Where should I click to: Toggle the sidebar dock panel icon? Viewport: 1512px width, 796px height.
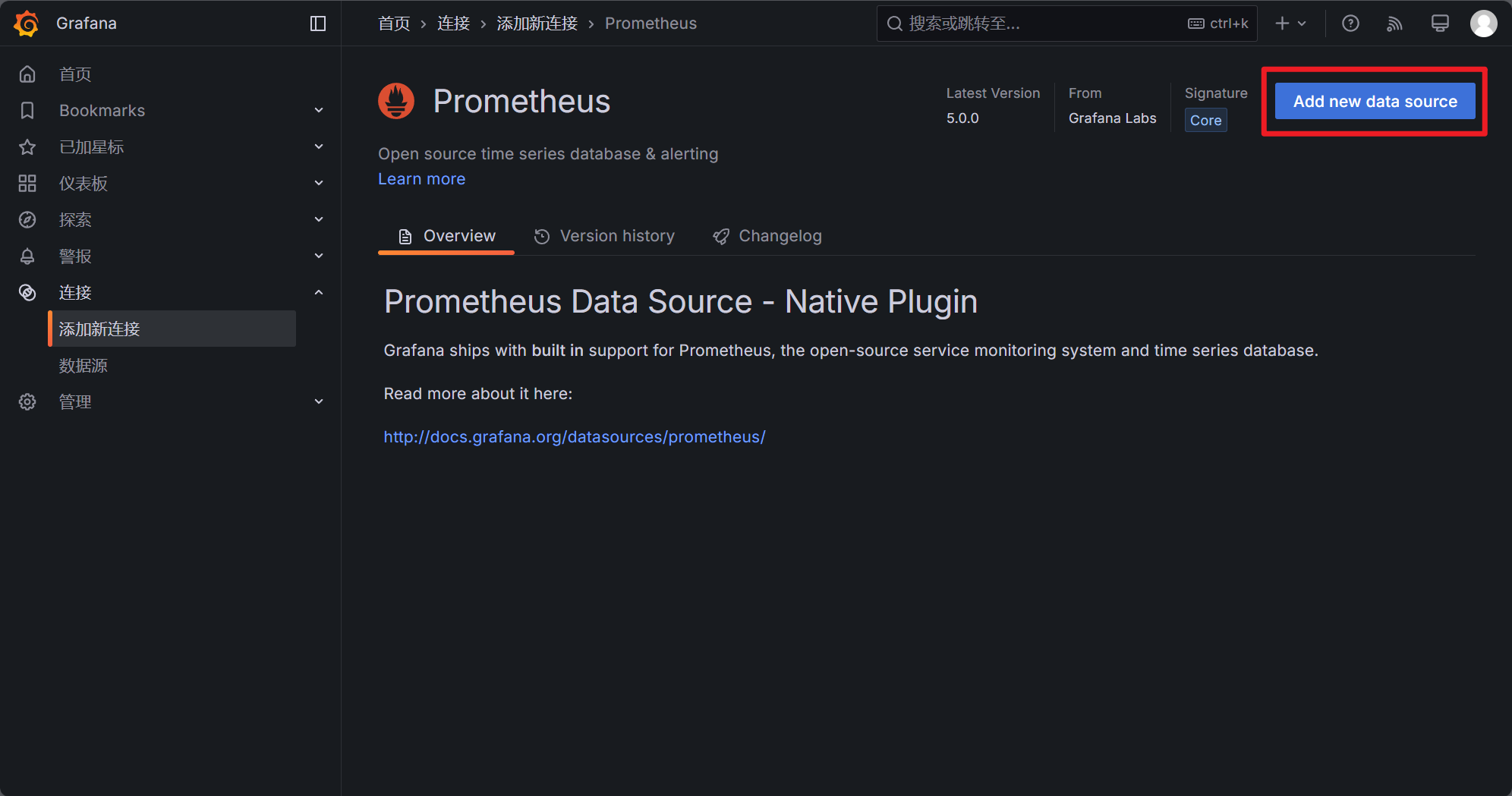coord(318,24)
